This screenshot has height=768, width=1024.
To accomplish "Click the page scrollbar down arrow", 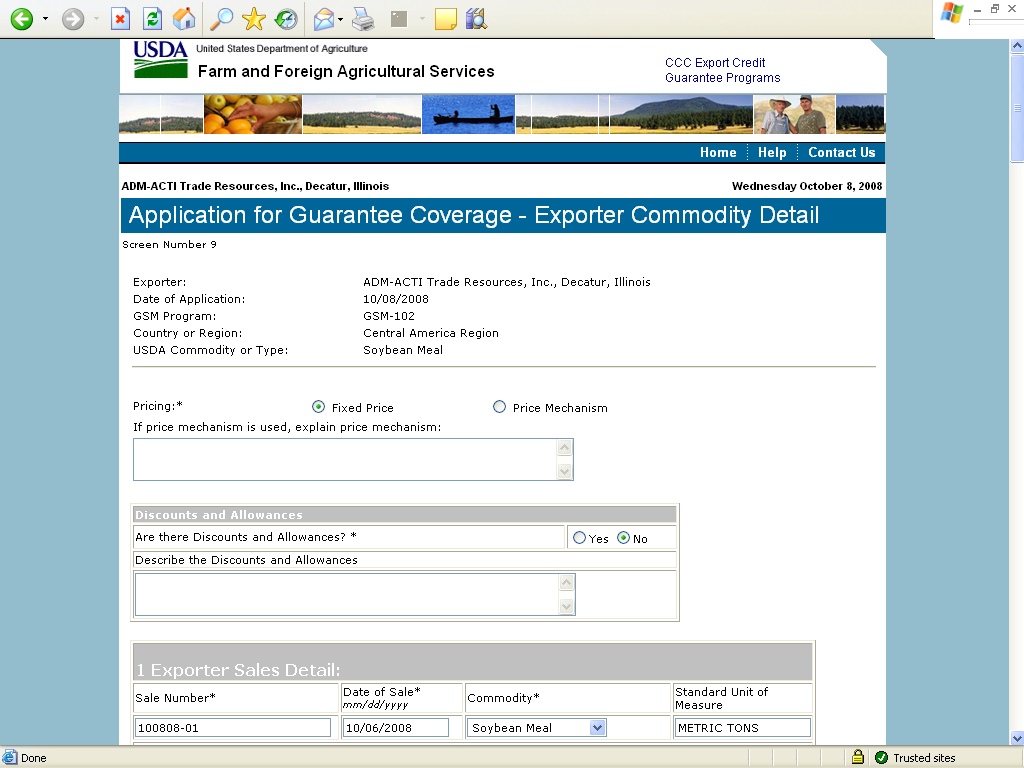I will tap(1017, 738).
